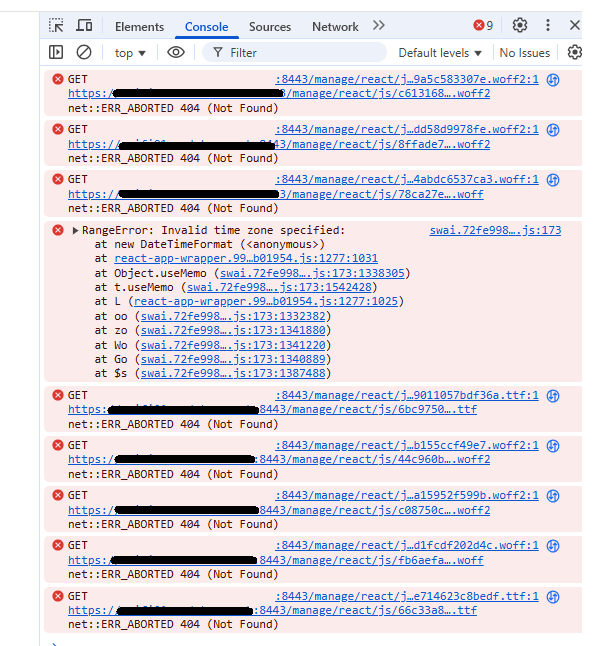
Task: Switch to the Network tab
Action: (335, 27)
